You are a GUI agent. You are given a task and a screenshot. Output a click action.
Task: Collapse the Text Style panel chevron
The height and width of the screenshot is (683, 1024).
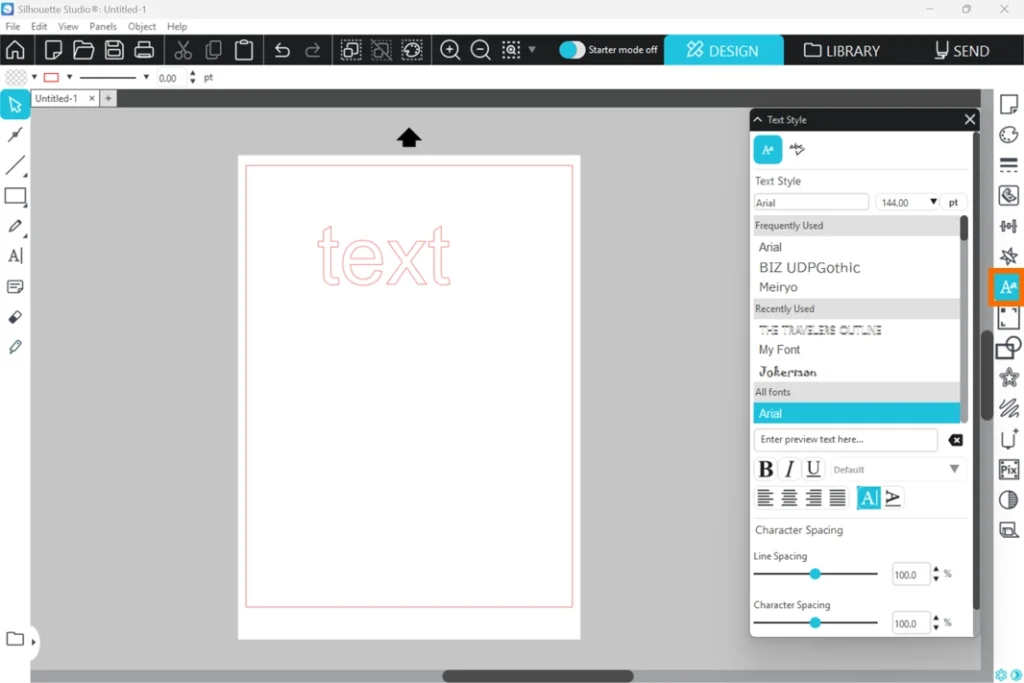click(758, 119)
